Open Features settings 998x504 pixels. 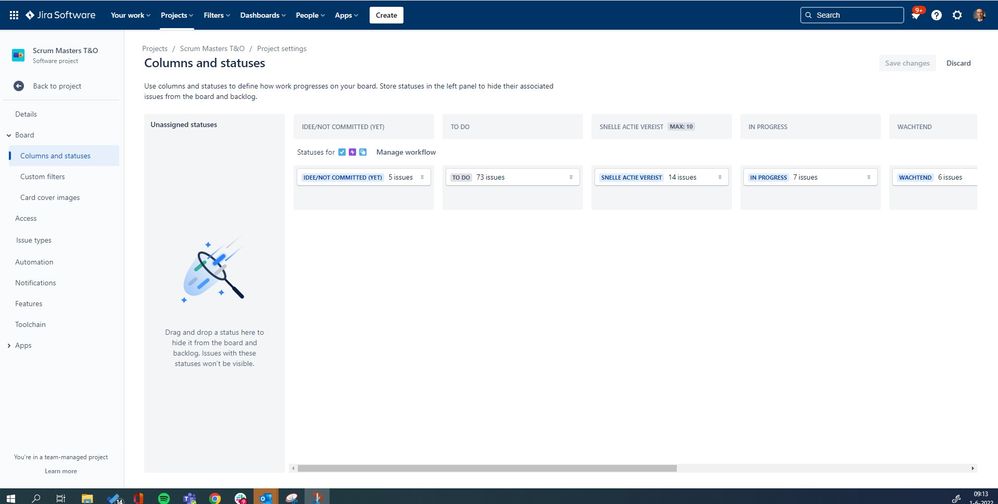click(29, 304)
